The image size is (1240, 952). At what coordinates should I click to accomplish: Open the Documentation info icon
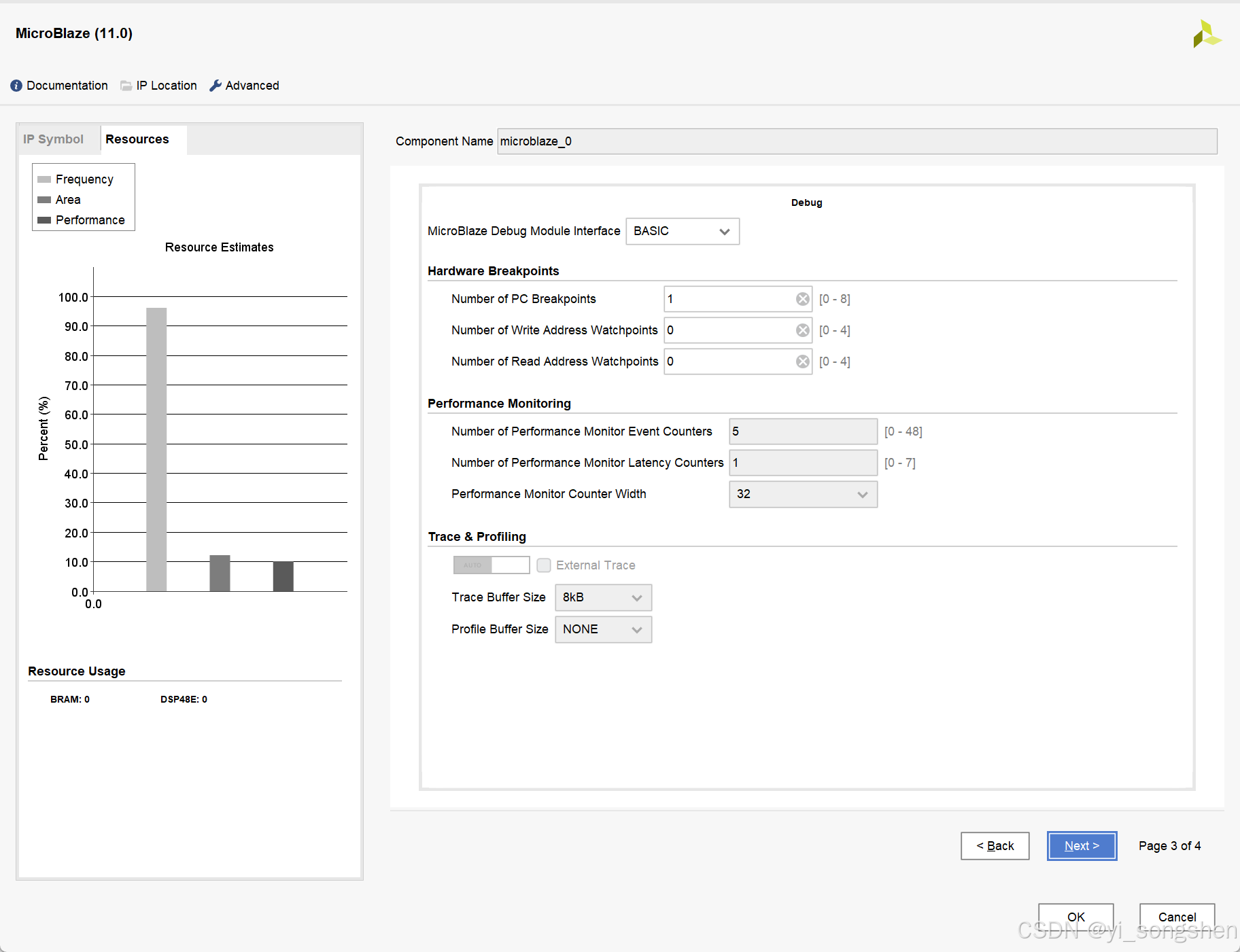(x=16, y=86)
